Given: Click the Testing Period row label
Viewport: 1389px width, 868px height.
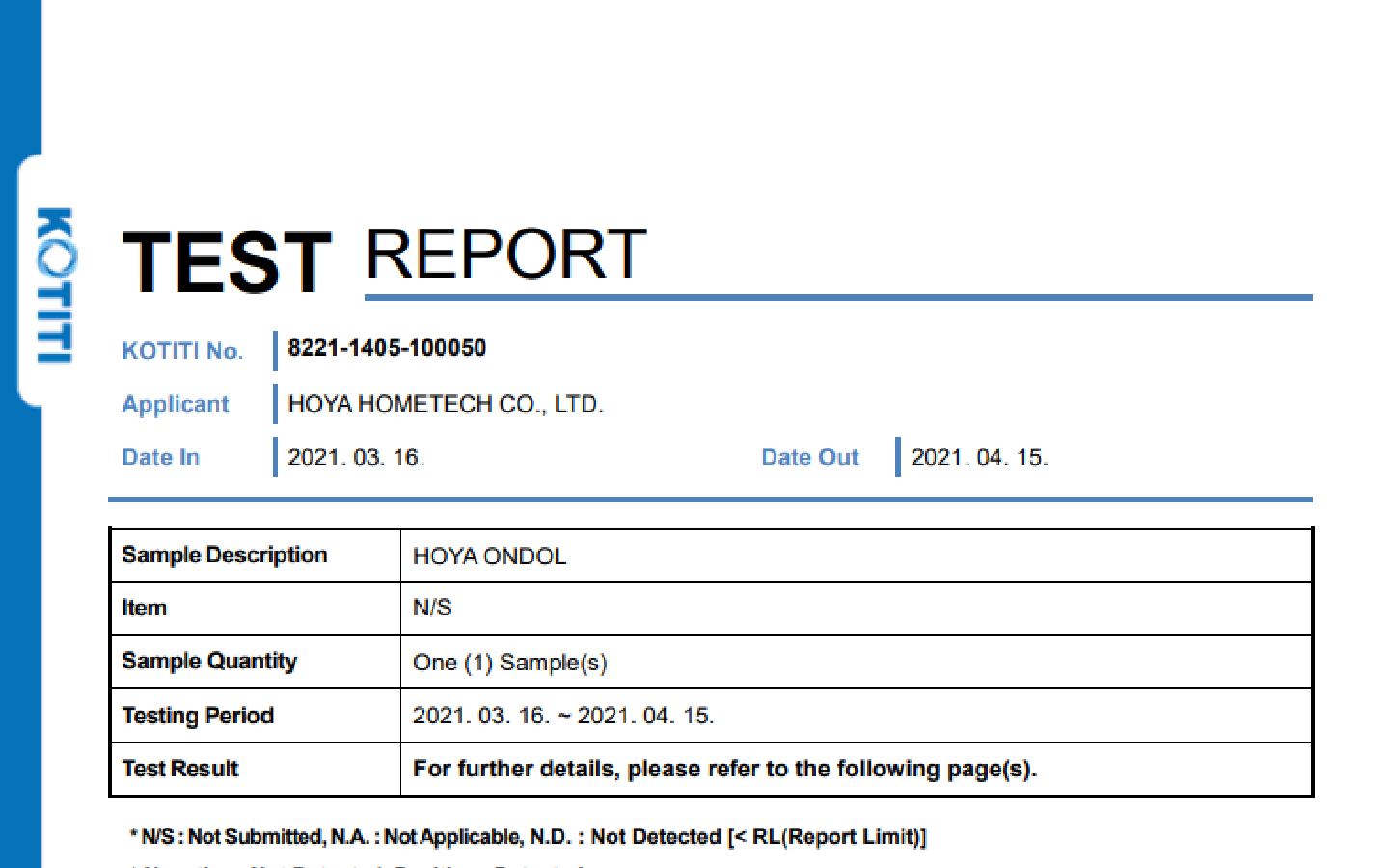Looking at the screenshot, I should pyautogui.click(x=198, y=716).
